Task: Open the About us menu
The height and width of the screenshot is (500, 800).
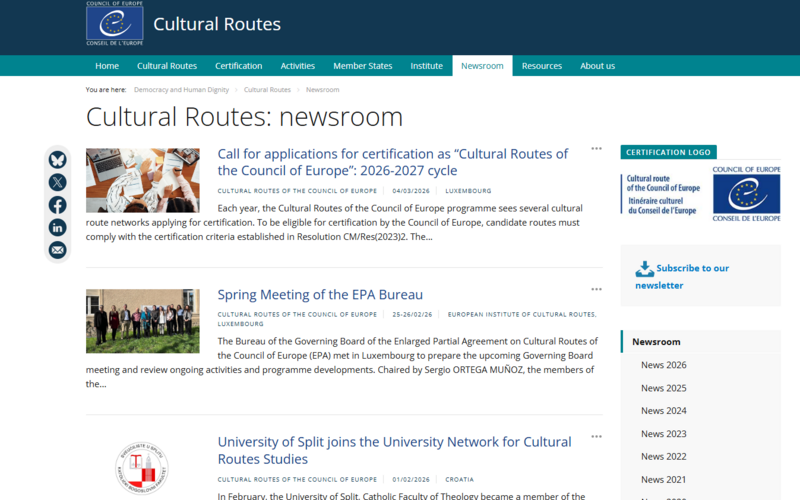Action: tap(597, 66)
